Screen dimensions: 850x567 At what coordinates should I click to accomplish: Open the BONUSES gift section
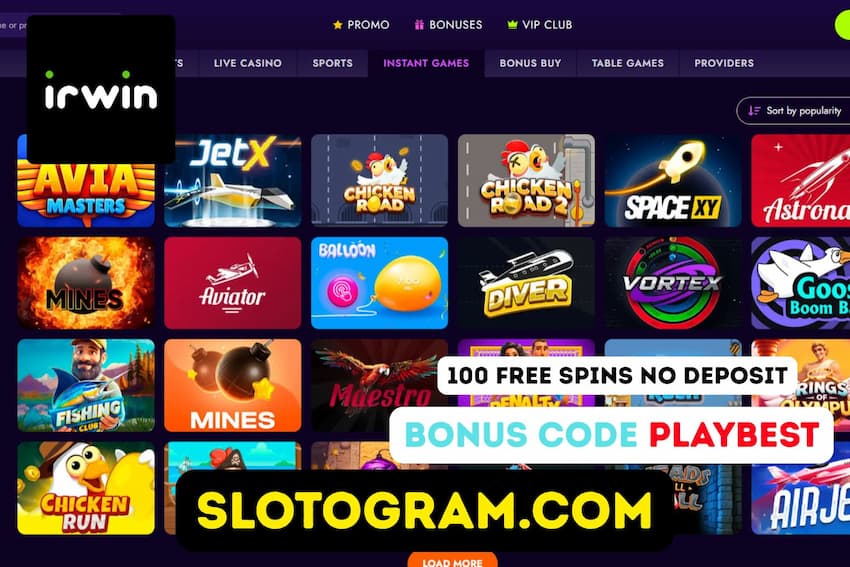448,25
